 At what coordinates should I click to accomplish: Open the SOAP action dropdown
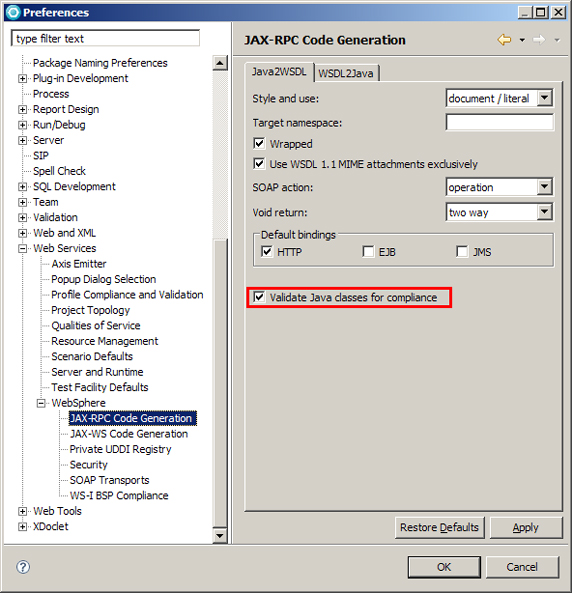tap(544, 187)
